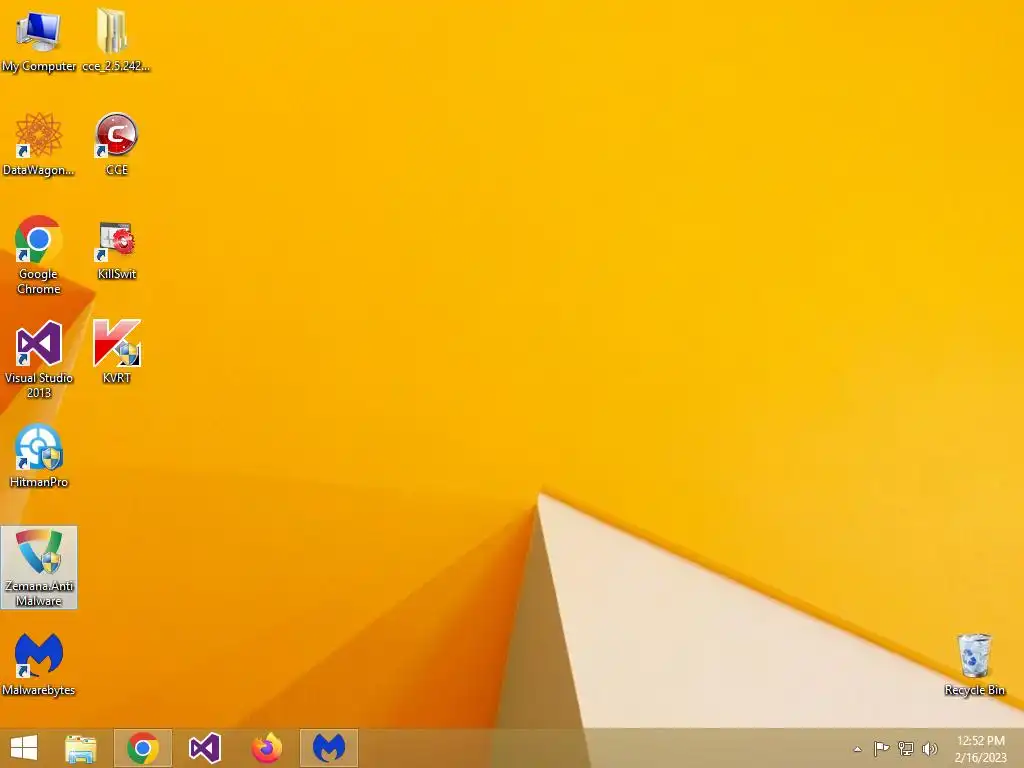Select the CCE desktop shortcut
Viewport: 1024px width, 768px height.
pos(116,144)
